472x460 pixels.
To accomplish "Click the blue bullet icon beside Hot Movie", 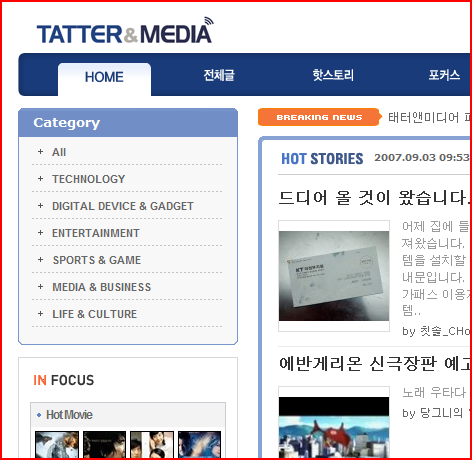I will point(39,415).
